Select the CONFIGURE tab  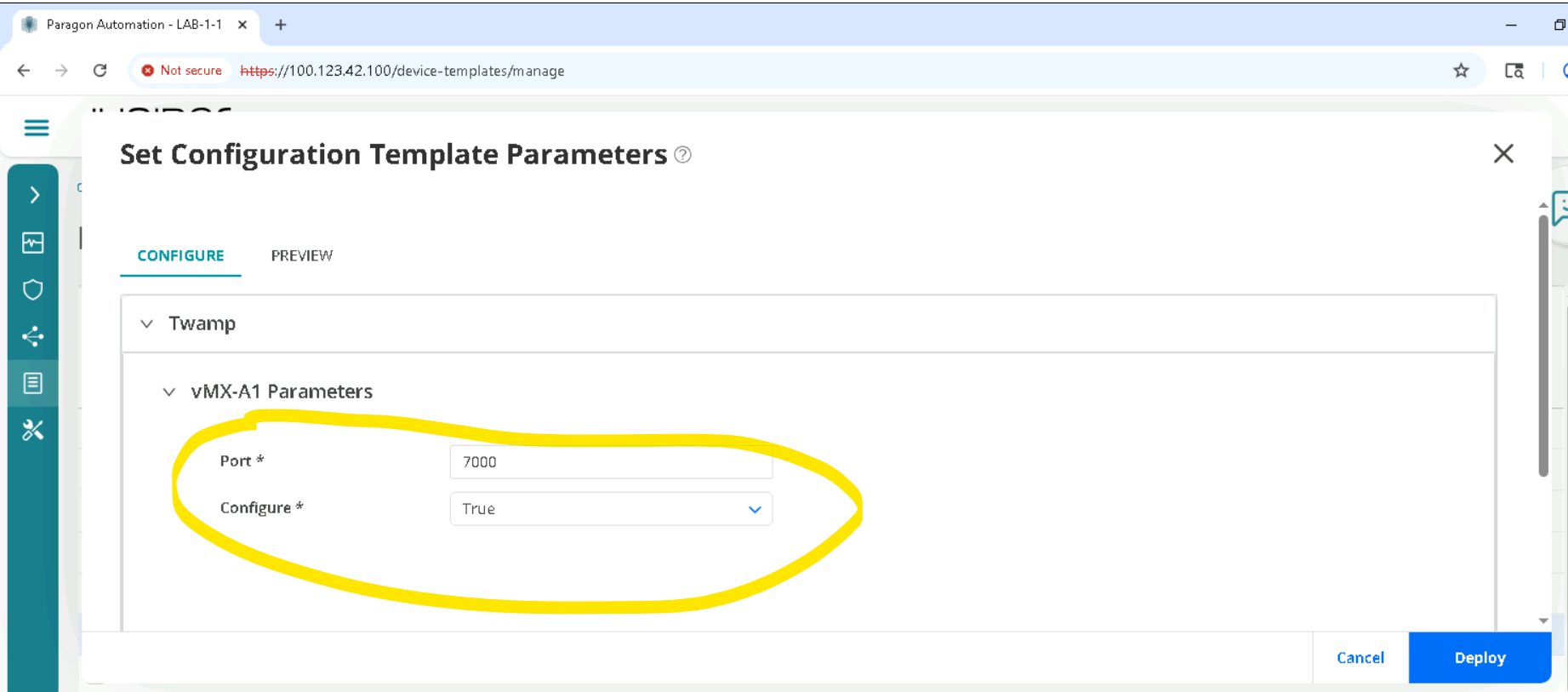[x=180, y=255]
